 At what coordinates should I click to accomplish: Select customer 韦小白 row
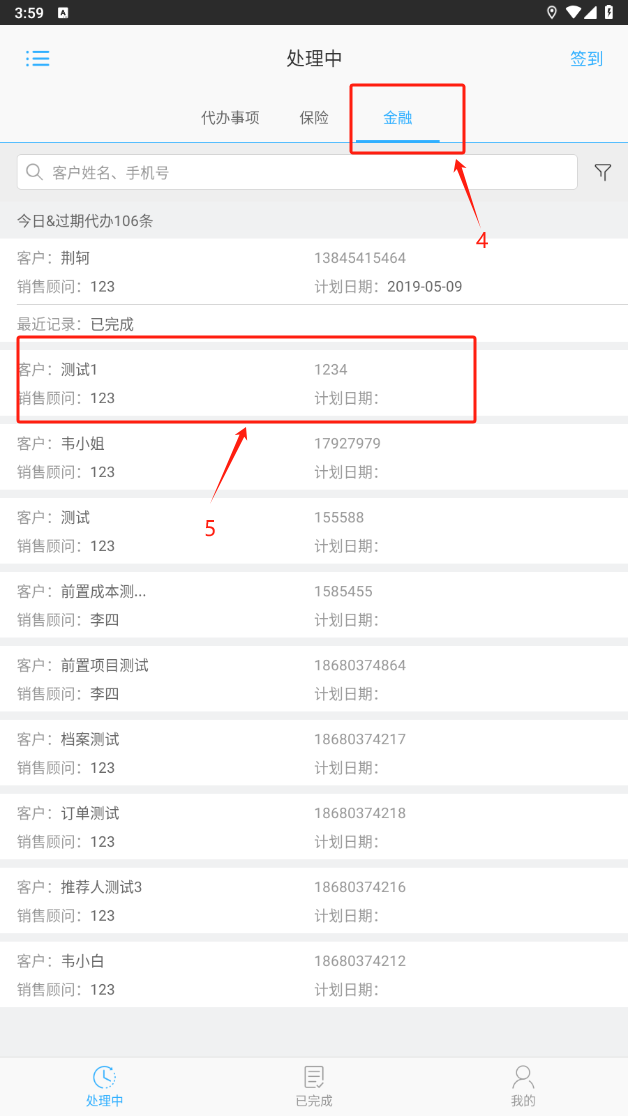314,976
